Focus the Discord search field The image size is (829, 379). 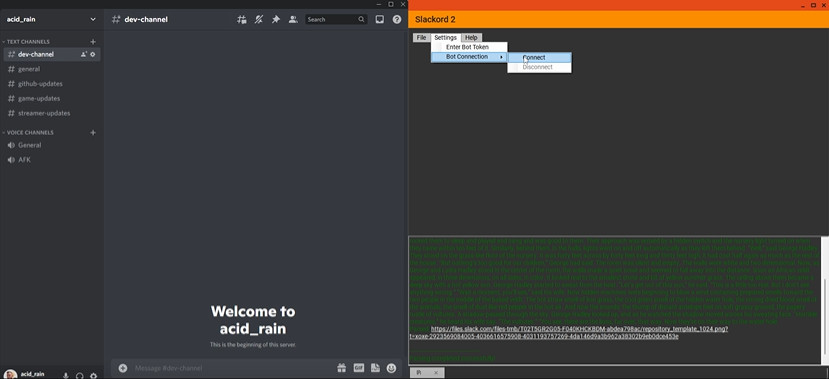[x=336, y=20]
